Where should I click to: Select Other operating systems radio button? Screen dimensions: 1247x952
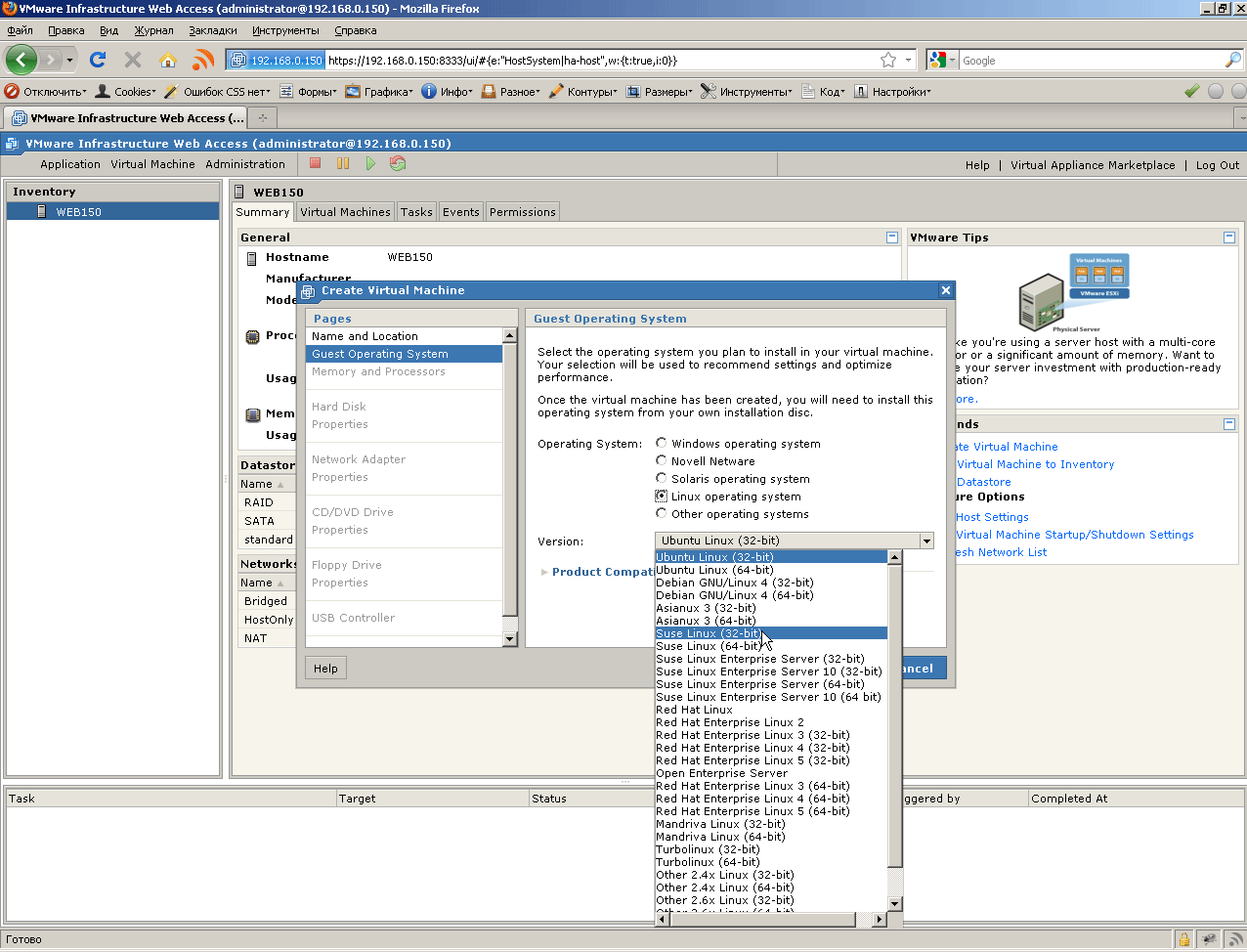pyautogui.click(x=662, y=513)
